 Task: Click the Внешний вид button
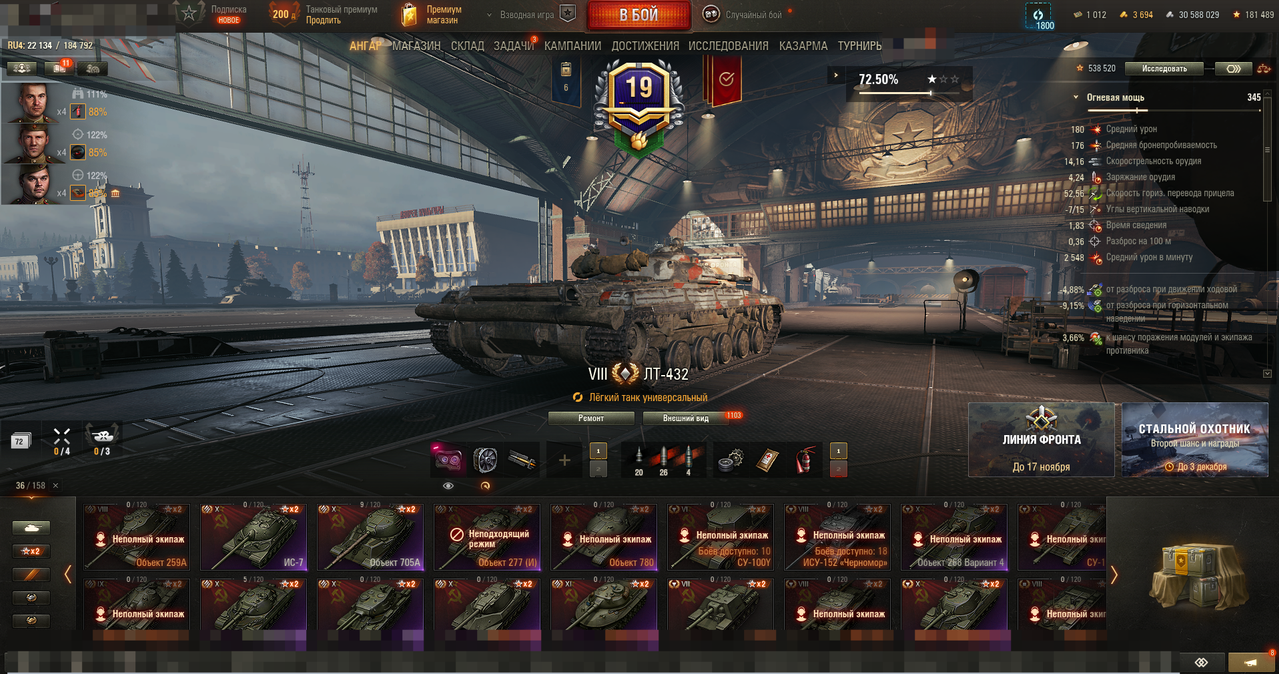[686, 418]
